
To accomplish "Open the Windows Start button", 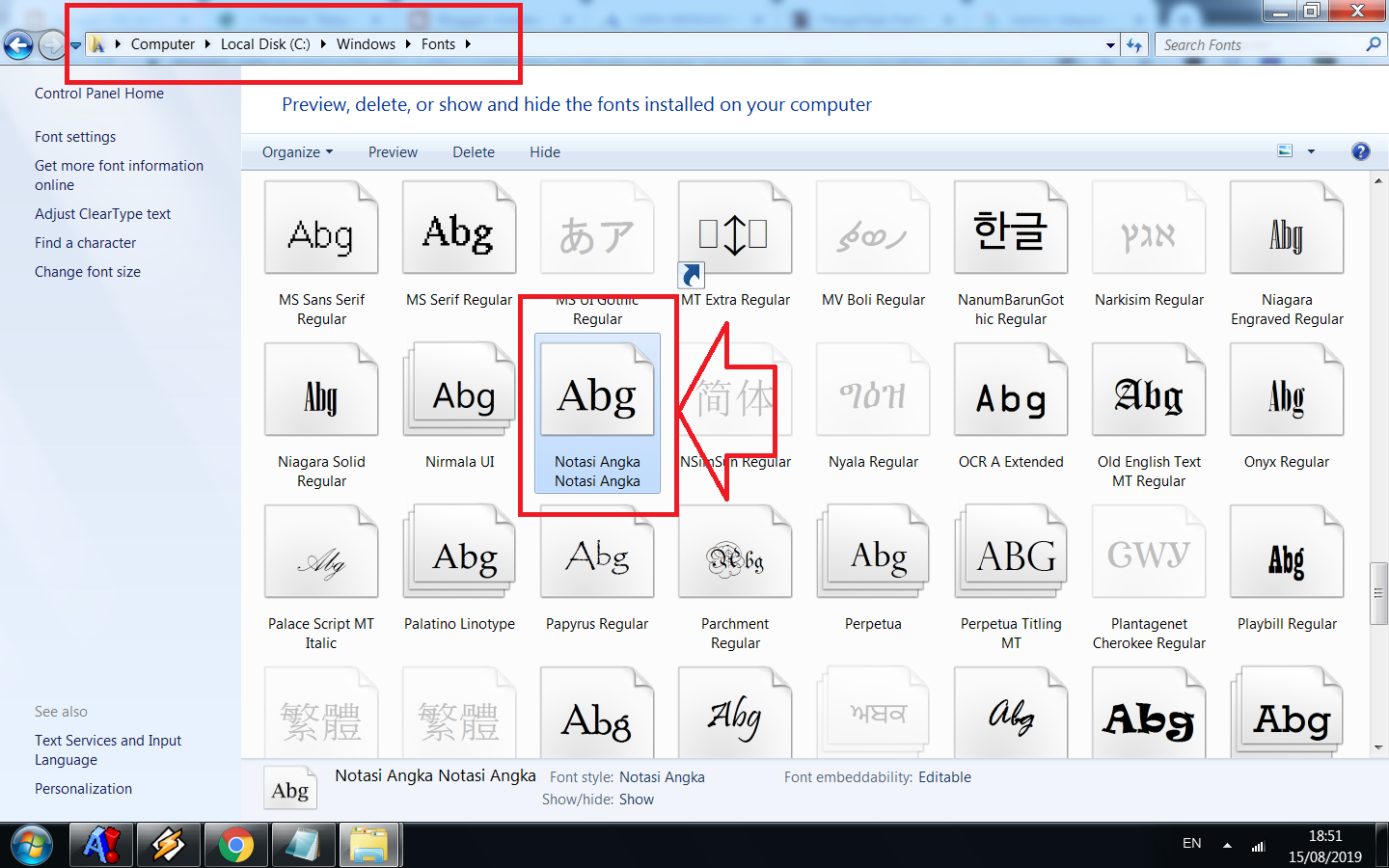I will coord(32,846).
